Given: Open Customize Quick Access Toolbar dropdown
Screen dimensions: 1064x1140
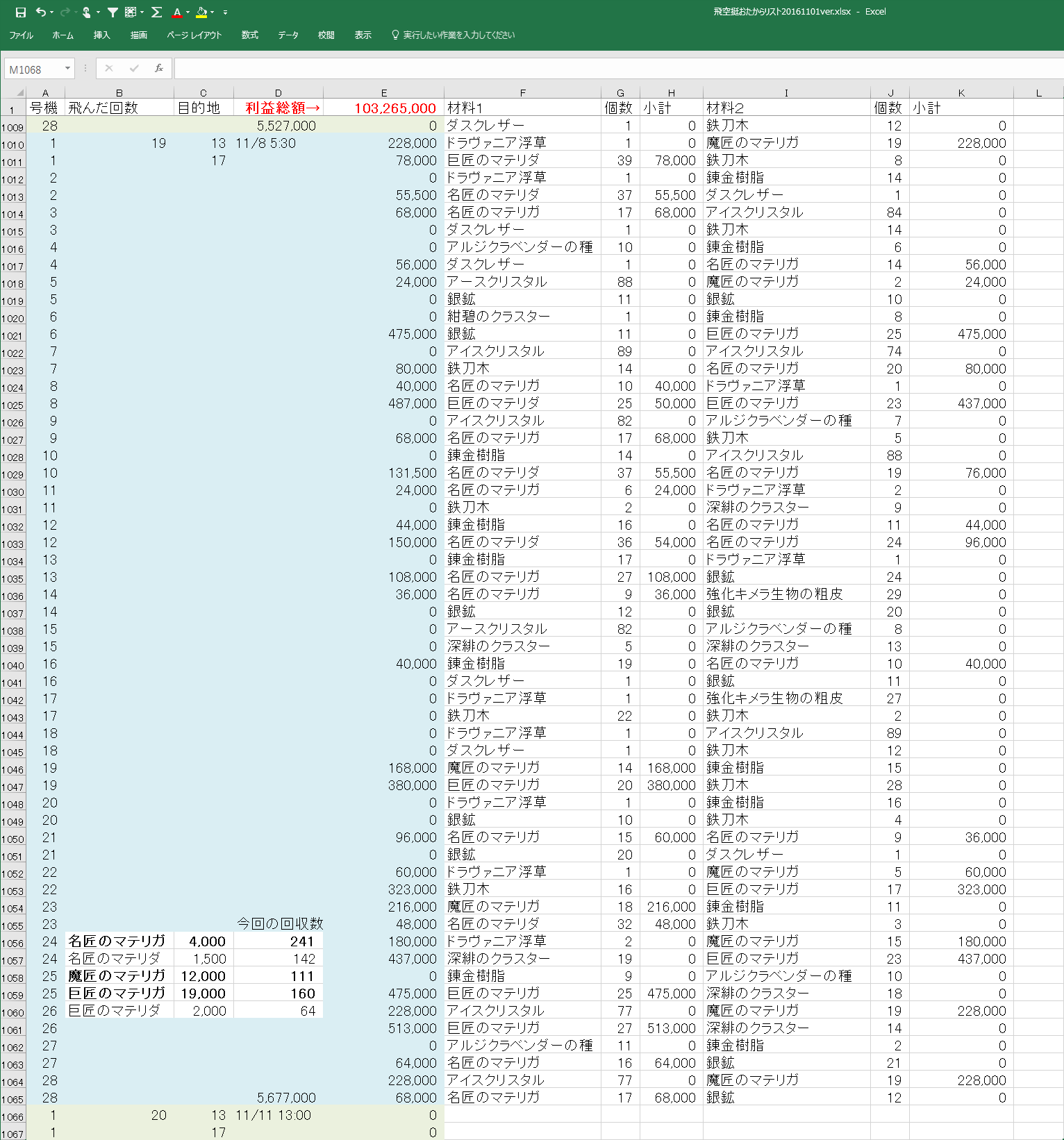Looking at the screenshot, I should (225, 12).
